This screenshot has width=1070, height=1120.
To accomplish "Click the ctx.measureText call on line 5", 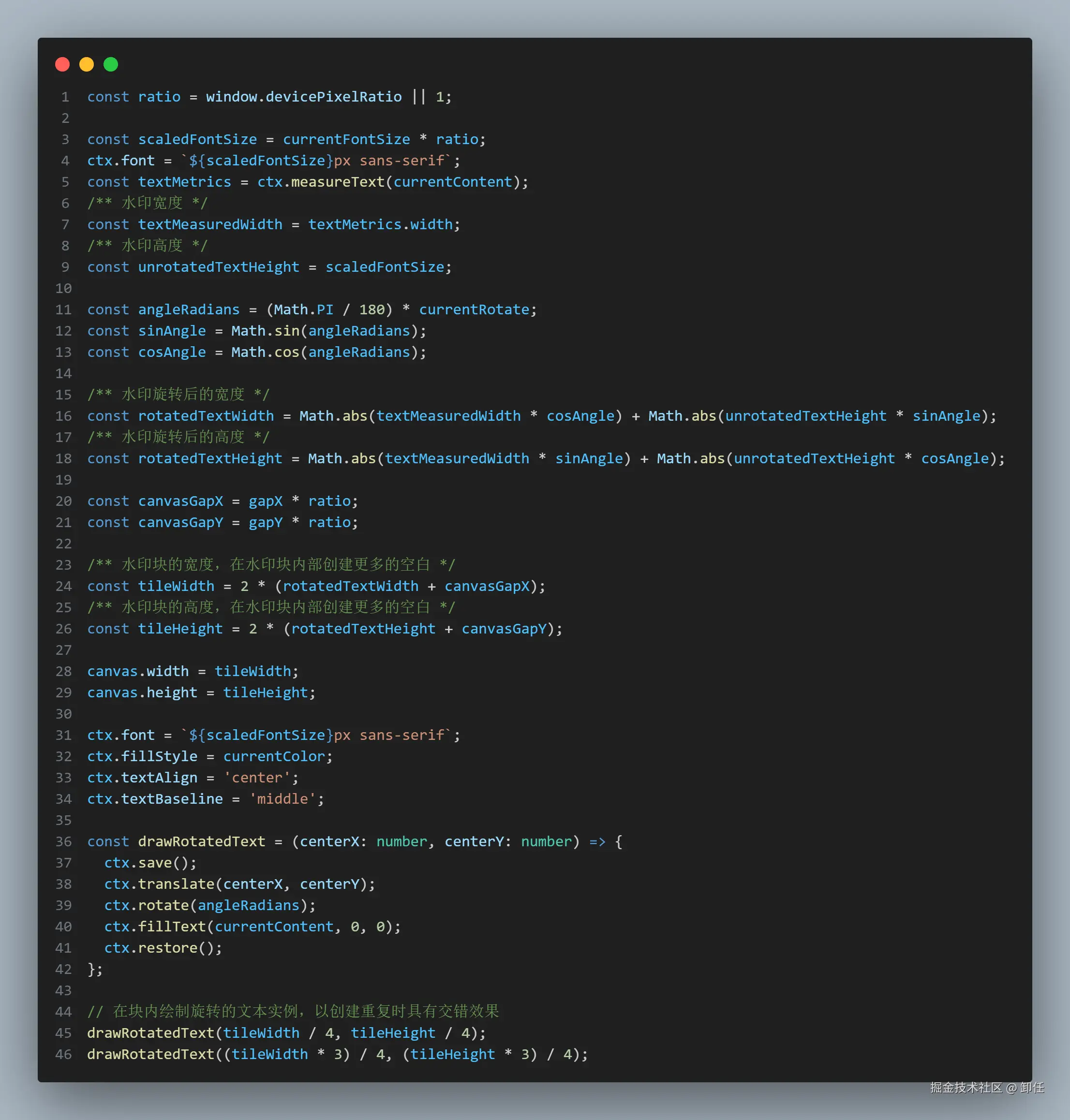I will point(321,181).
